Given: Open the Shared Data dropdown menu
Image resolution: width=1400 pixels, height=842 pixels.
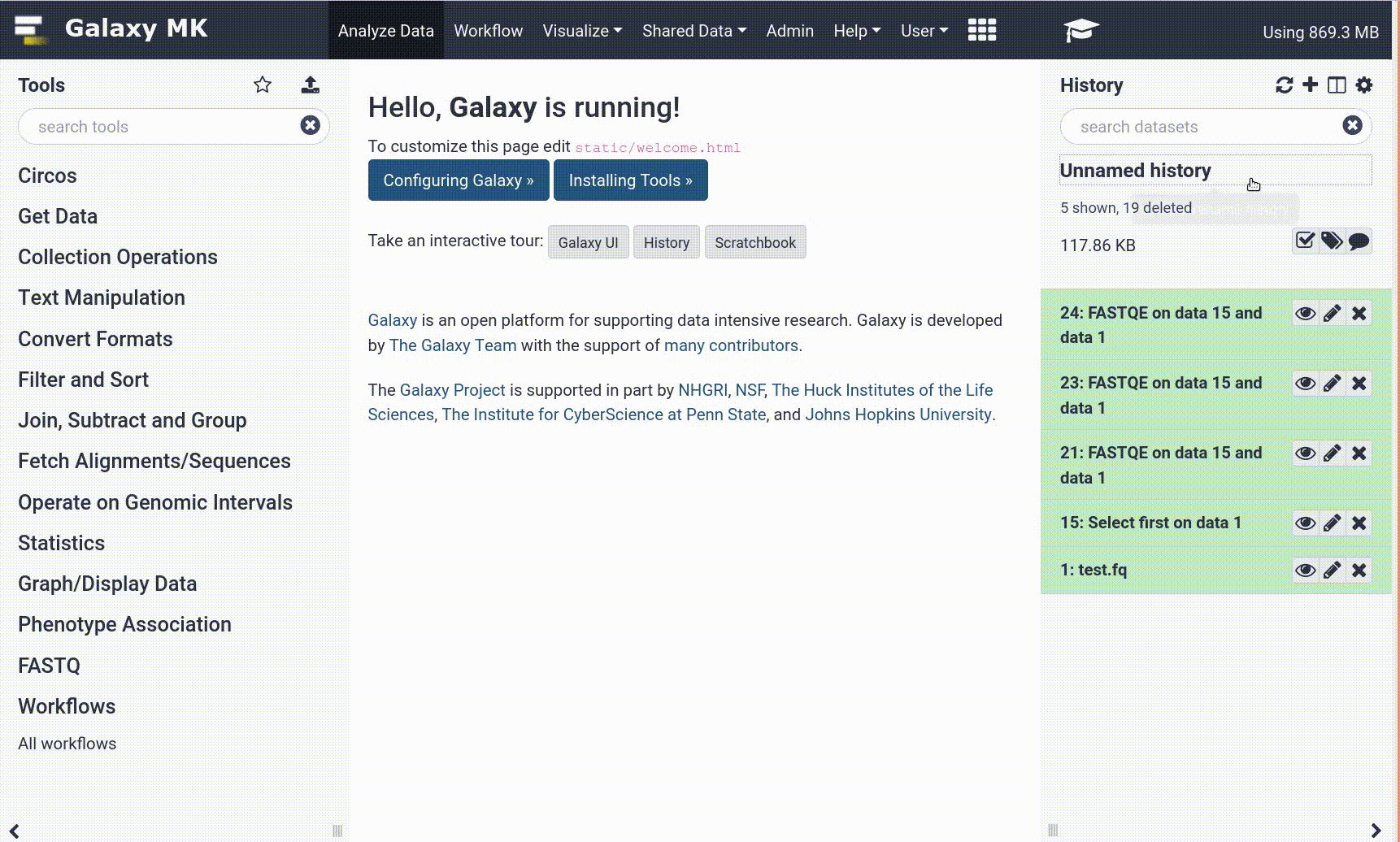Looking at the screenshot, I should 694,31.
